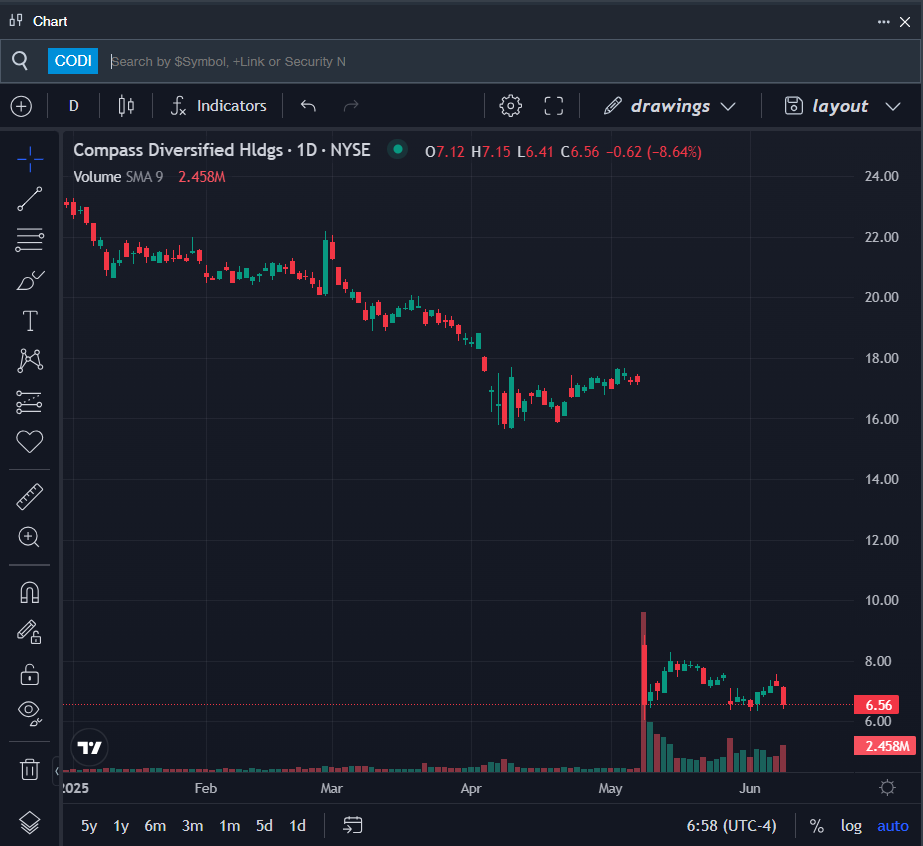Open the go to date picker

pos(353,825)
